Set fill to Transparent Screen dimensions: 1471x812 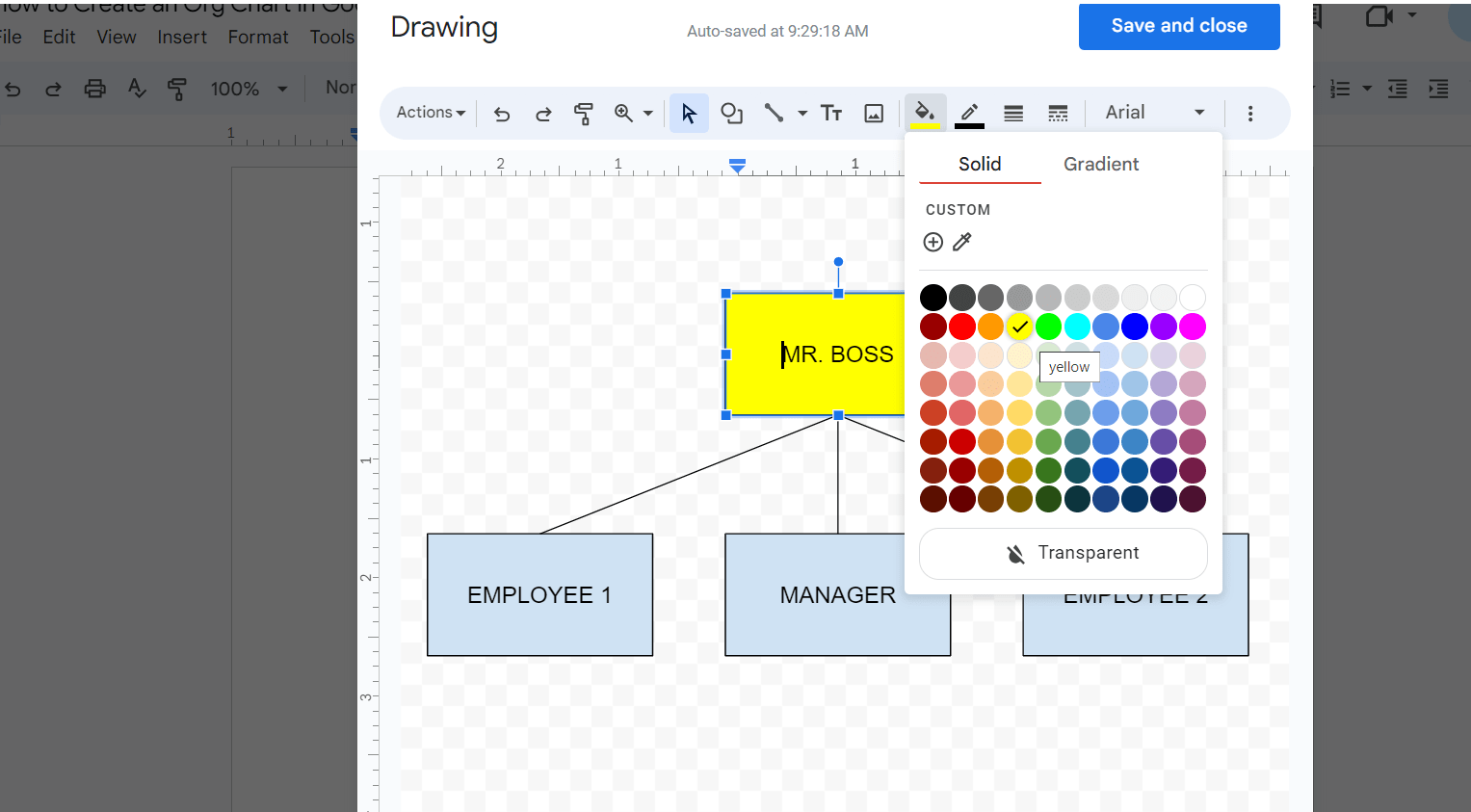(1063, 553)
